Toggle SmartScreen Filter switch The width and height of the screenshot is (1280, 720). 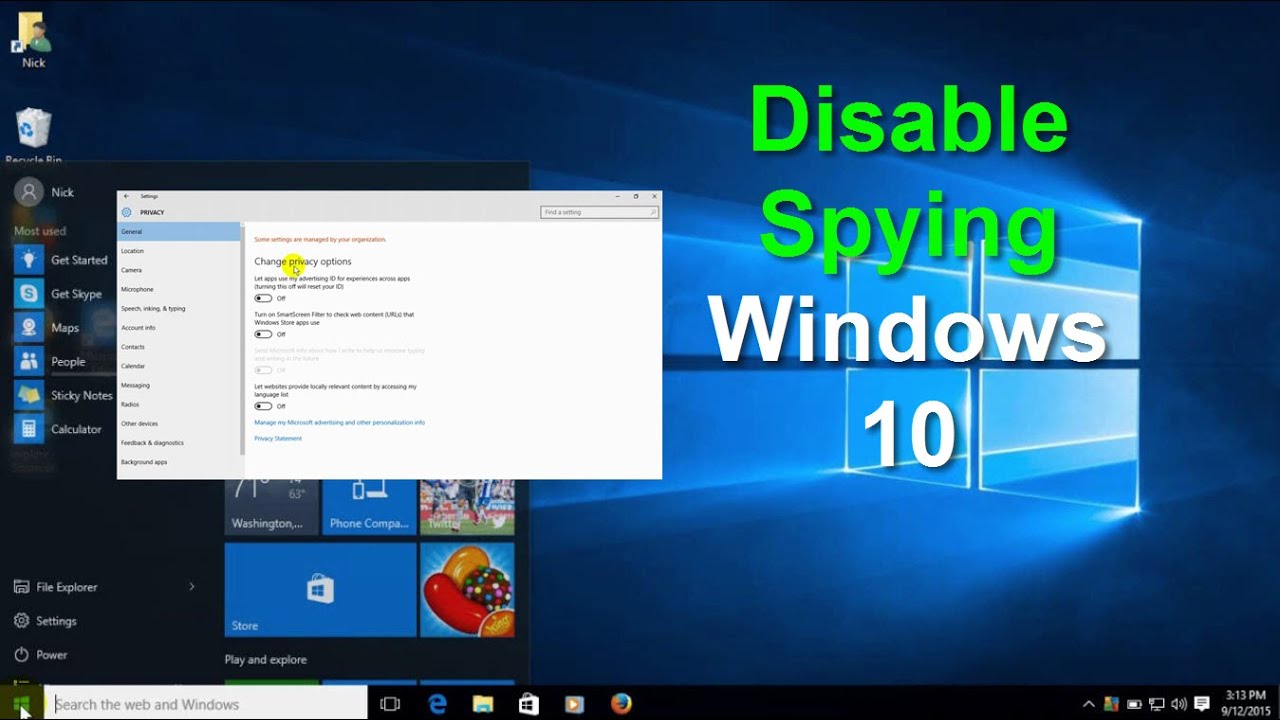(x=263, y=334)
